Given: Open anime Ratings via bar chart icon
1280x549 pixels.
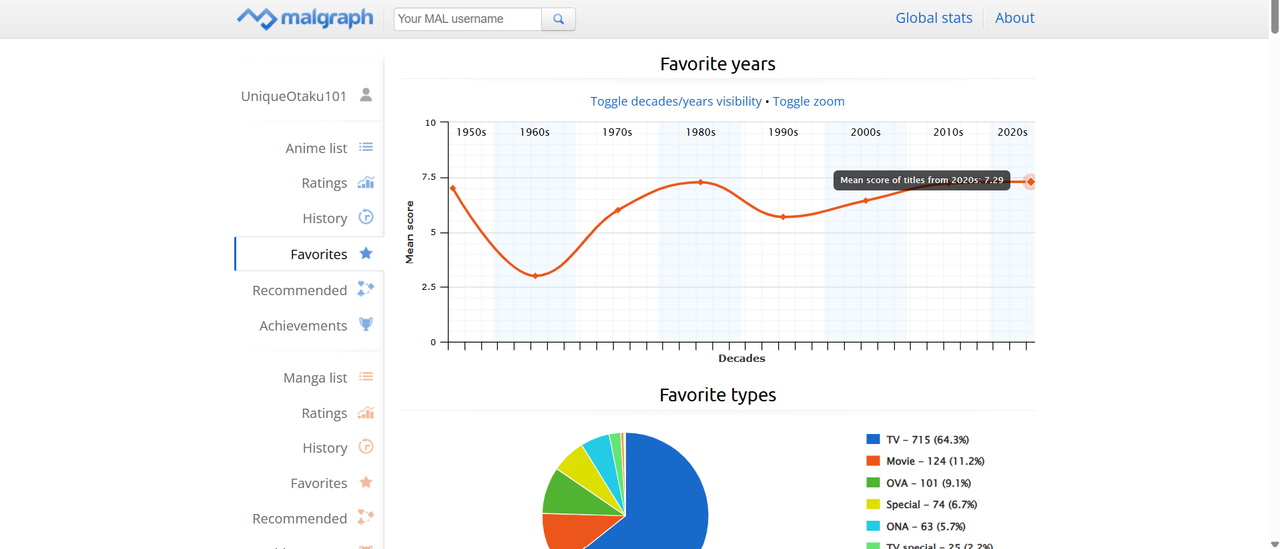Looking at the screenshot, I should (x=366, y=182).
